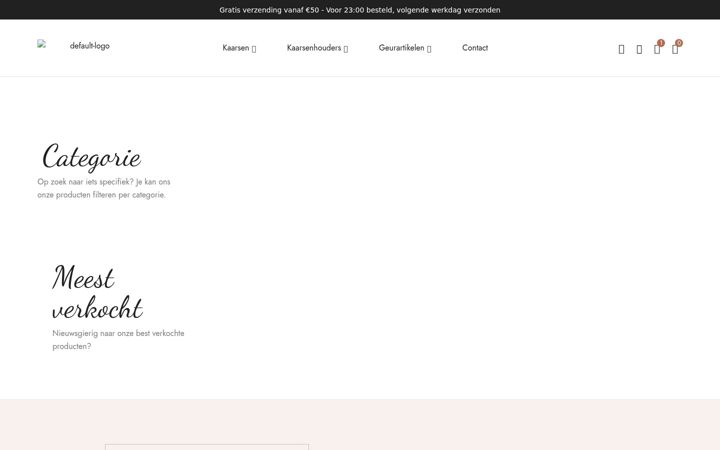This screenshot has height=450, width=720.
Task: Open the Contact page link
Action: coord(475,48)
